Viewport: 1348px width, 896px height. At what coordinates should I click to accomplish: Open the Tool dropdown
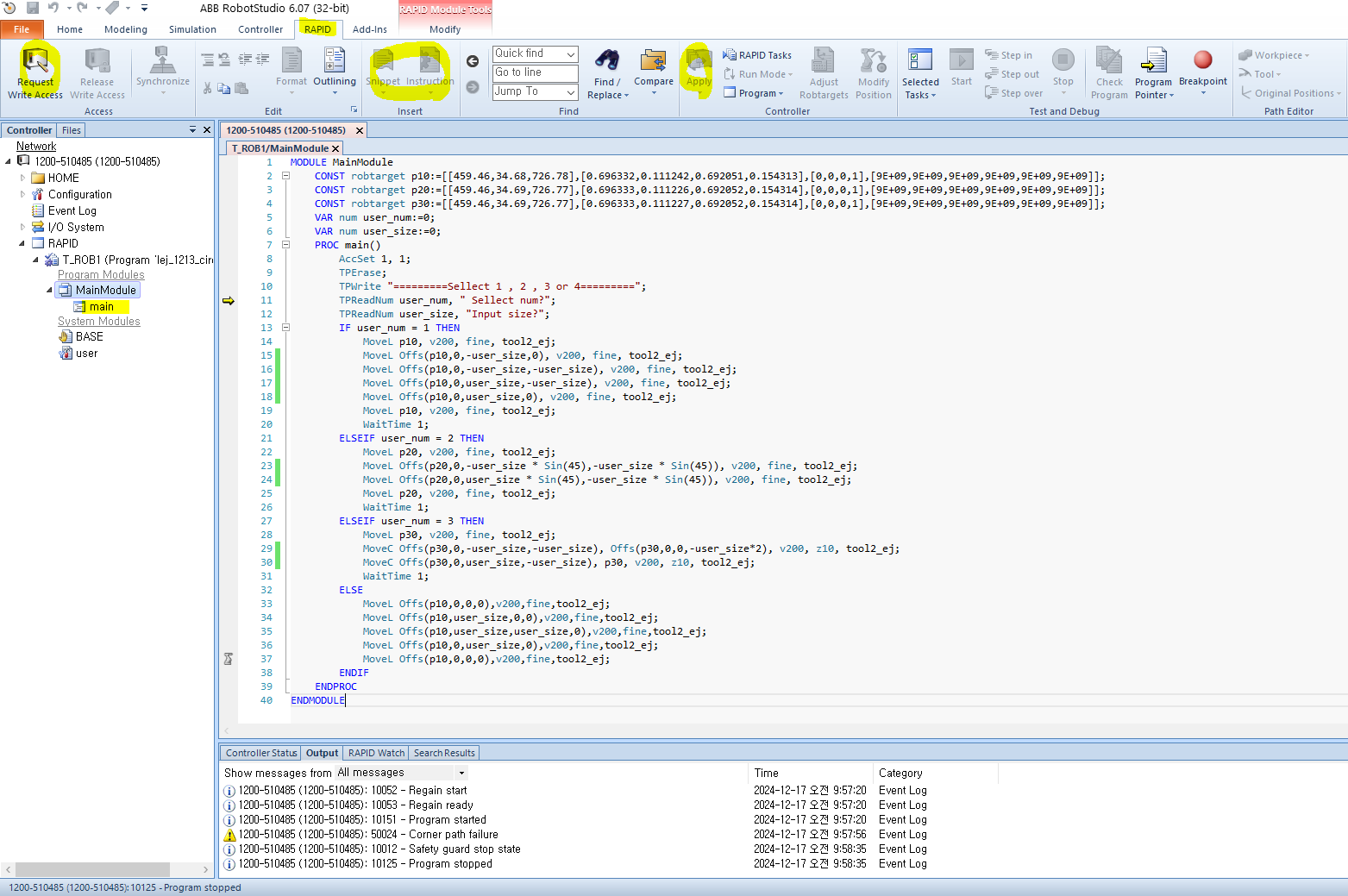[1261, 74]
